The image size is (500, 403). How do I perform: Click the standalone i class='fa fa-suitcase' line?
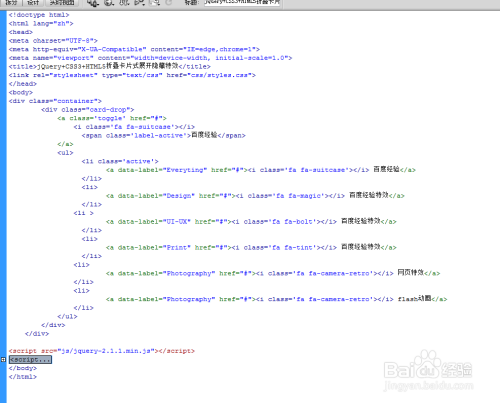click(x=134, y=127)
